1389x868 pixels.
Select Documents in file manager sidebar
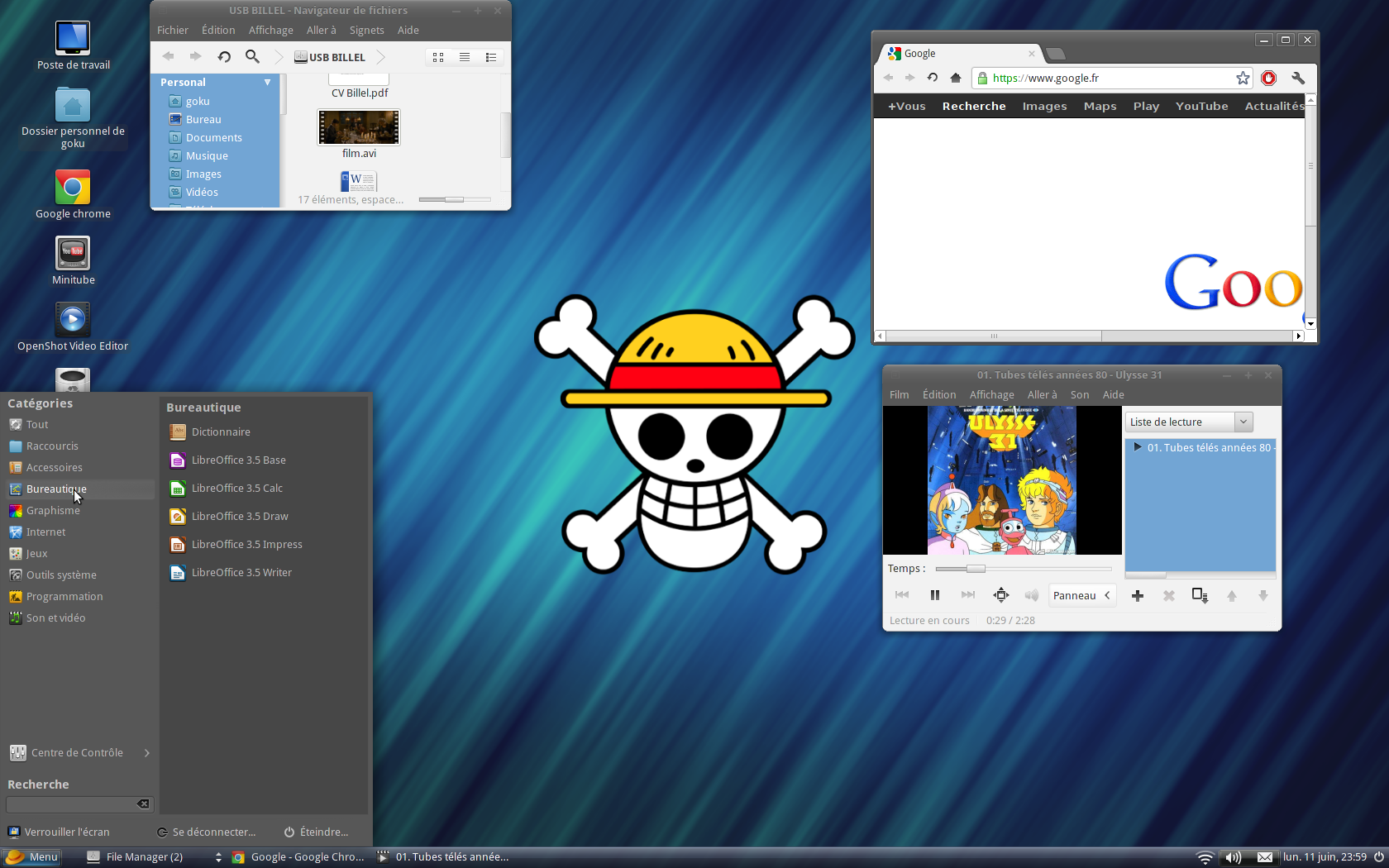(x=213, y=137)
